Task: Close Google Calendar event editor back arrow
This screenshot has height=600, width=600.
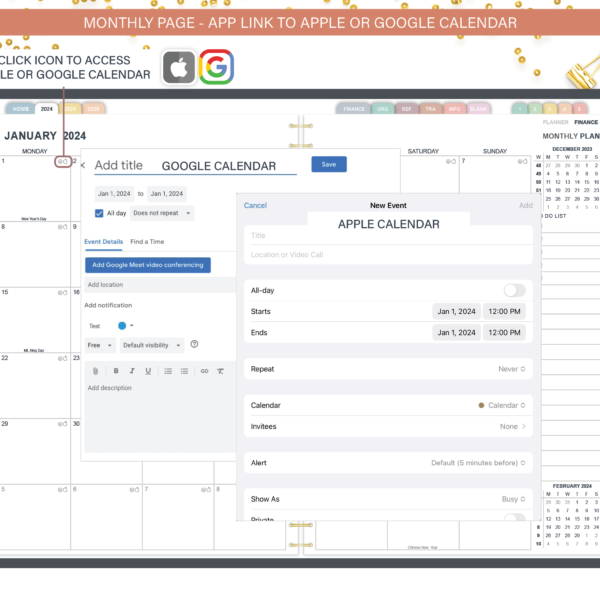Action: click(83, 165)
